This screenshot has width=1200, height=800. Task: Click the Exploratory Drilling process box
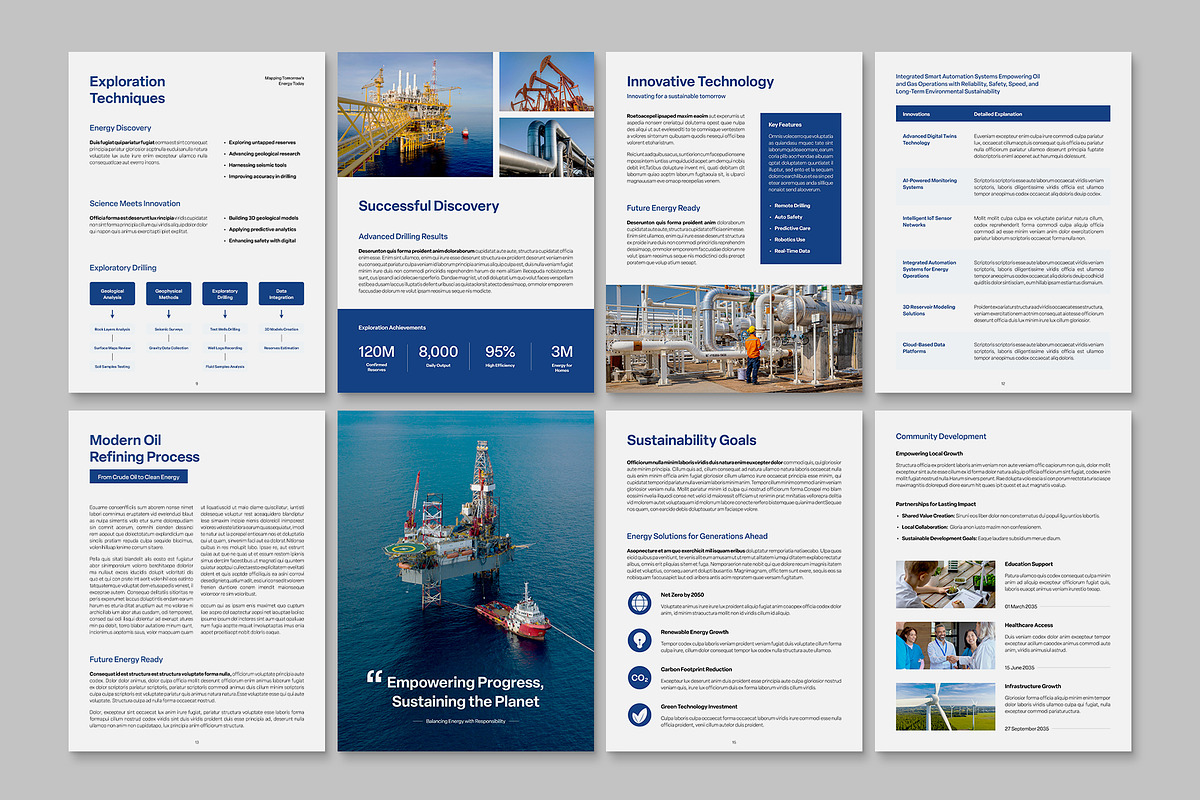coord(224,293)
